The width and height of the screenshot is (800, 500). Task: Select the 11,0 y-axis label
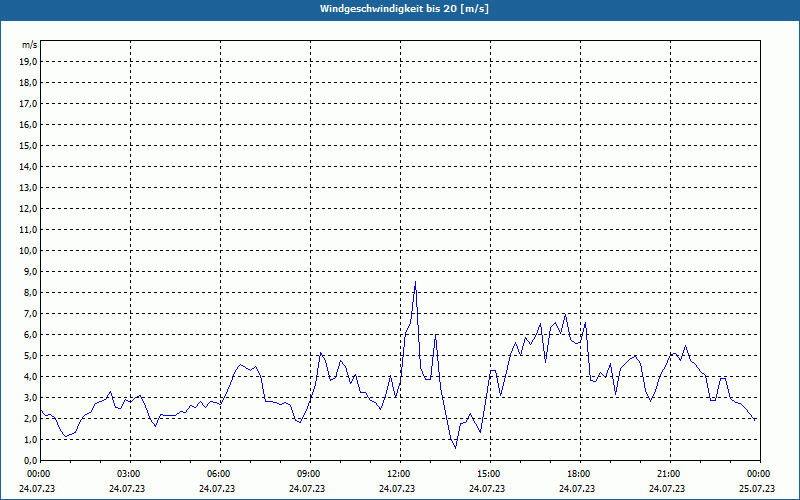[x=28, y=230]
